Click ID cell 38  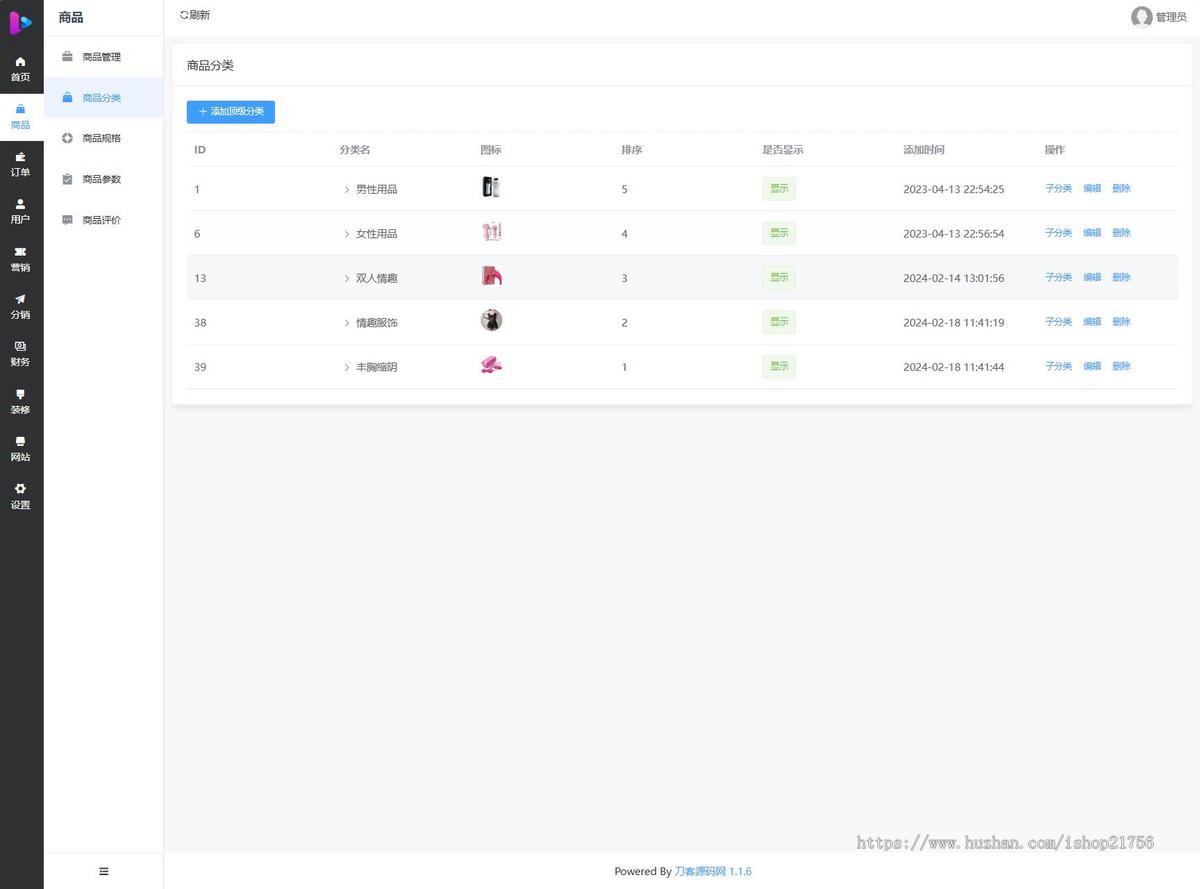pos(200,323)
